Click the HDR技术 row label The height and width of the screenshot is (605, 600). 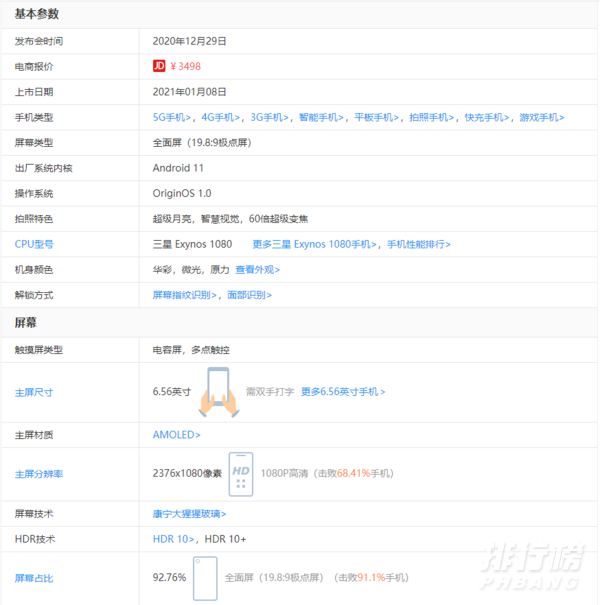coord(35,539)
